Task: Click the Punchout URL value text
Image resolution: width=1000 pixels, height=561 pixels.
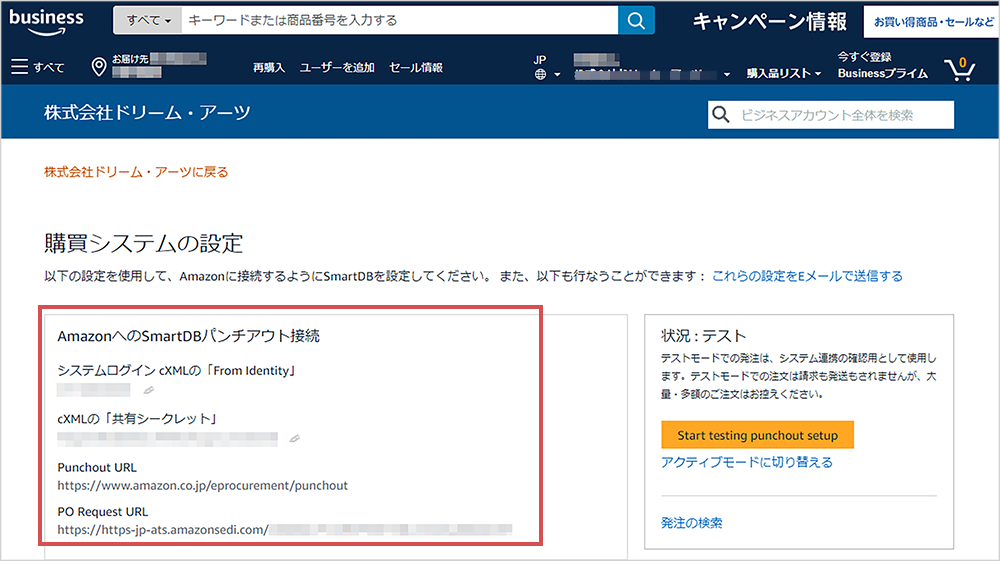Action: 203,486
